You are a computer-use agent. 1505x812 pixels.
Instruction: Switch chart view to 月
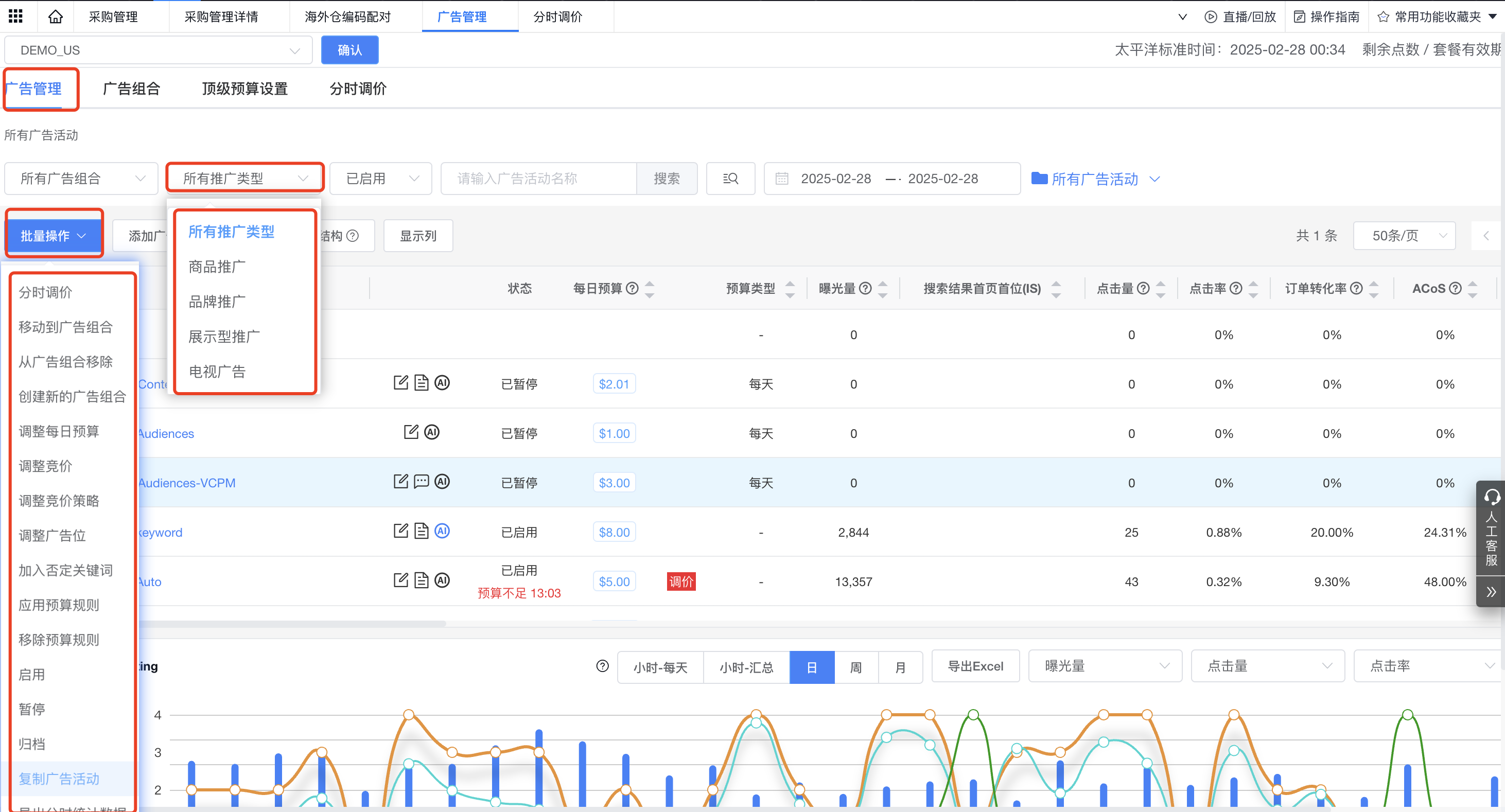pos(900,666)
